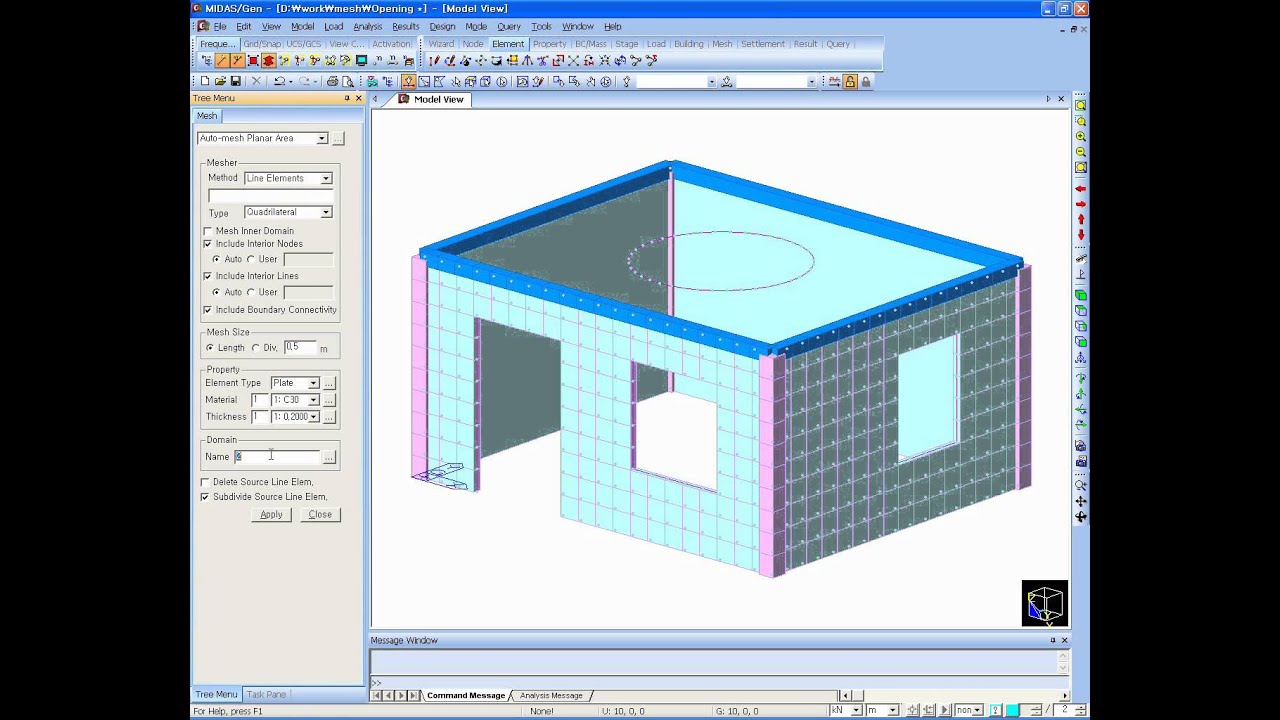Open the Analysis menu

click(367, 26)
